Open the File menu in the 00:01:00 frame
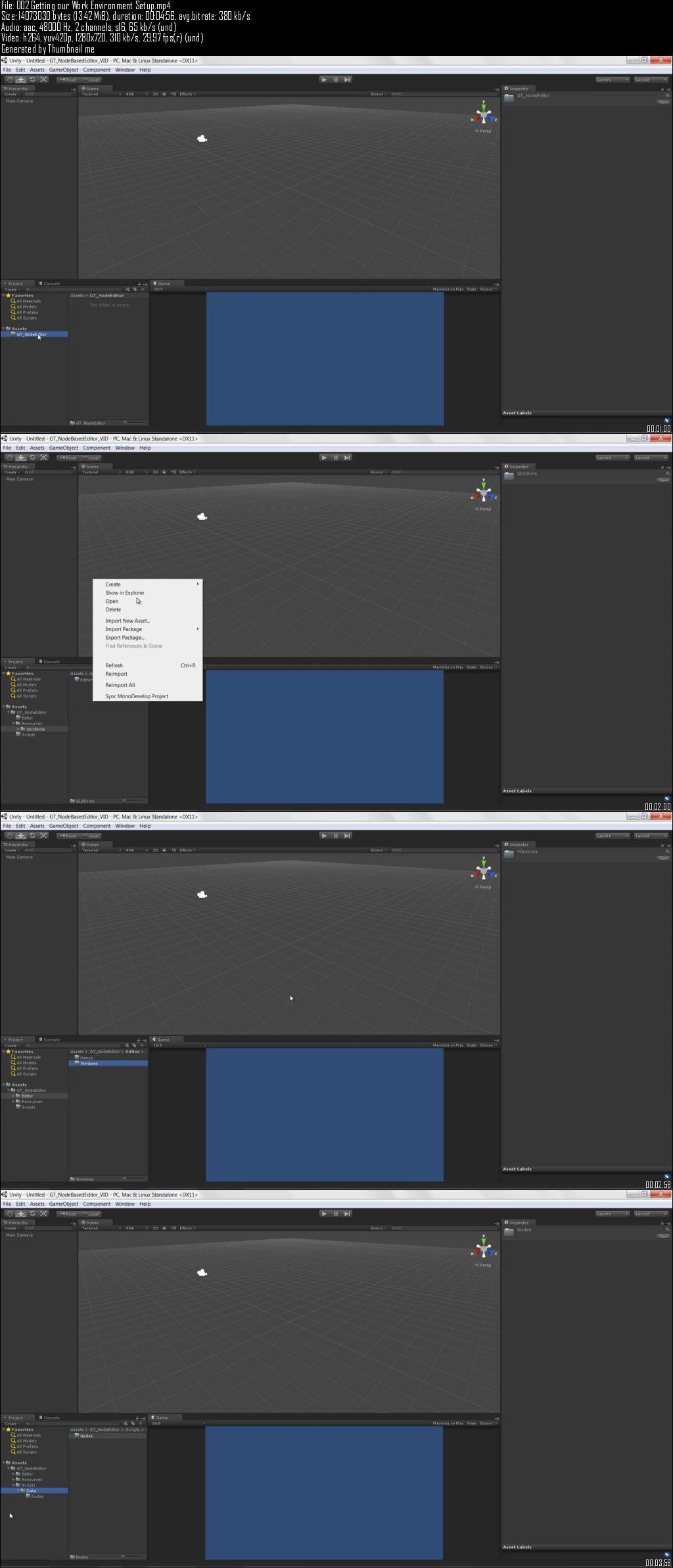Viewport: 673px width, 1568px height. 7,70
